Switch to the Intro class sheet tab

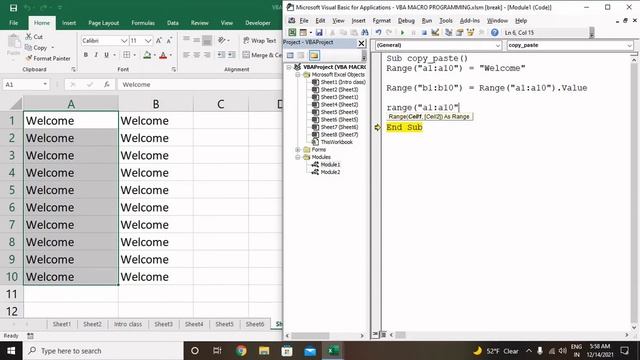128,324
